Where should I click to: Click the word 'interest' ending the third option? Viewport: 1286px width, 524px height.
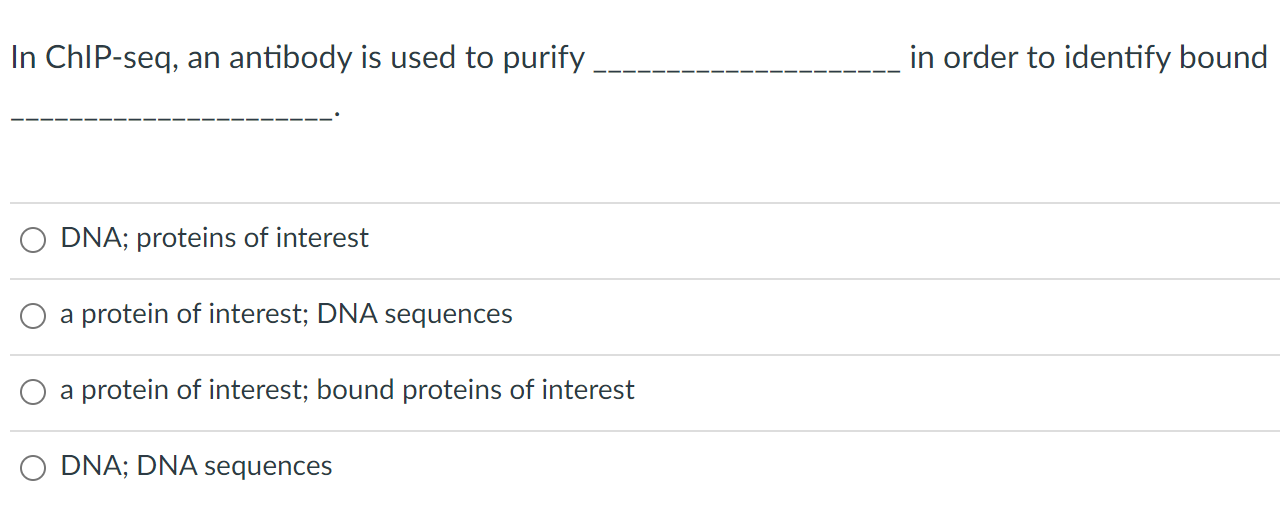[x=588, y=390]
